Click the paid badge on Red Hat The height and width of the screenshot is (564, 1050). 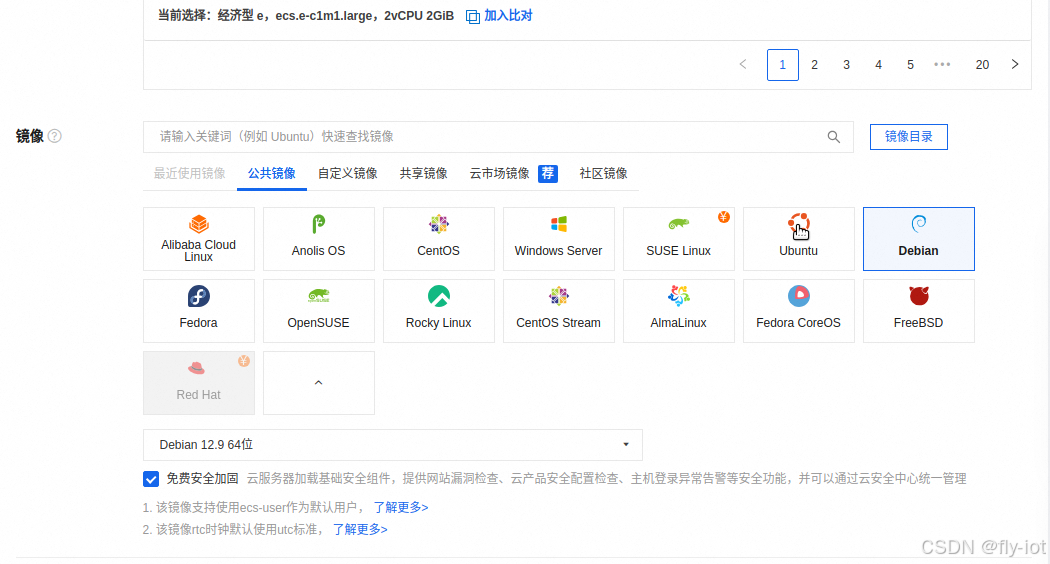point(244,361)
